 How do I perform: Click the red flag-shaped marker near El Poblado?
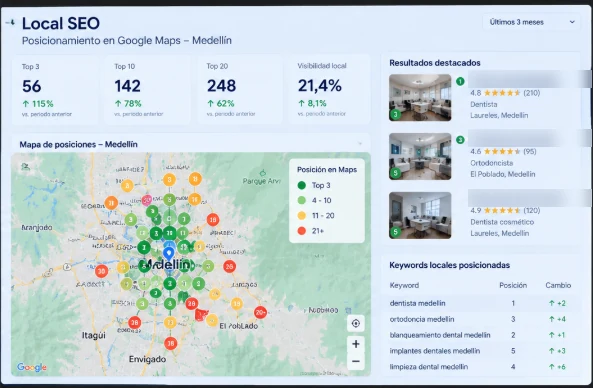tap(201, 315)
